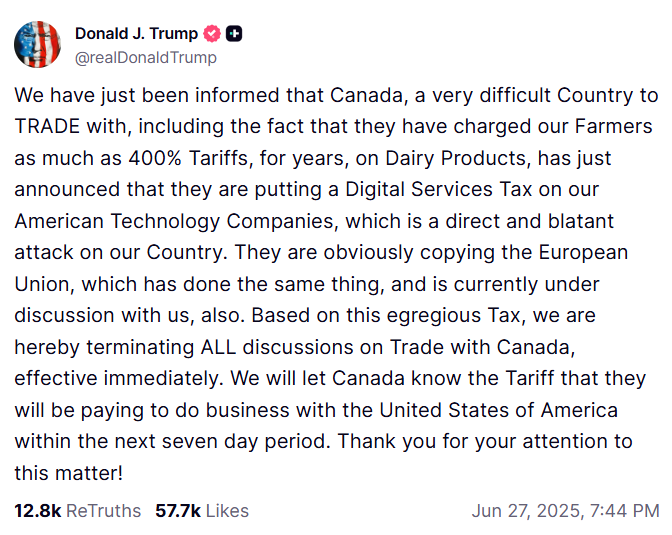672x535 pixels.
Task: Click the 'Dairy Products' phrase
Action: coord(455,158)
